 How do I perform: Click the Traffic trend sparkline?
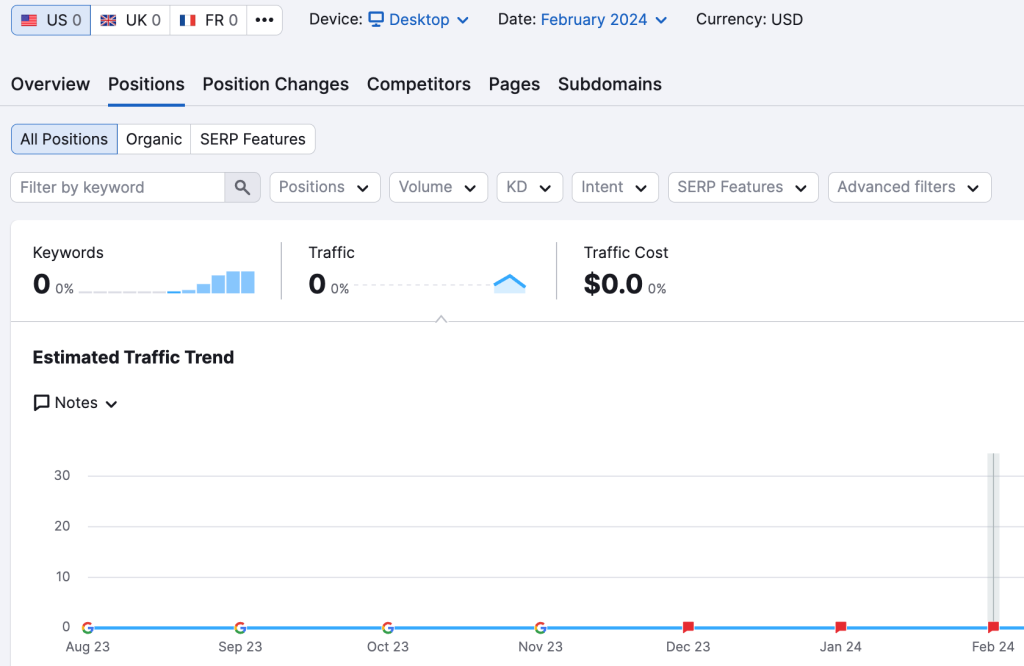pyautogui.click(x=440, y=283)
